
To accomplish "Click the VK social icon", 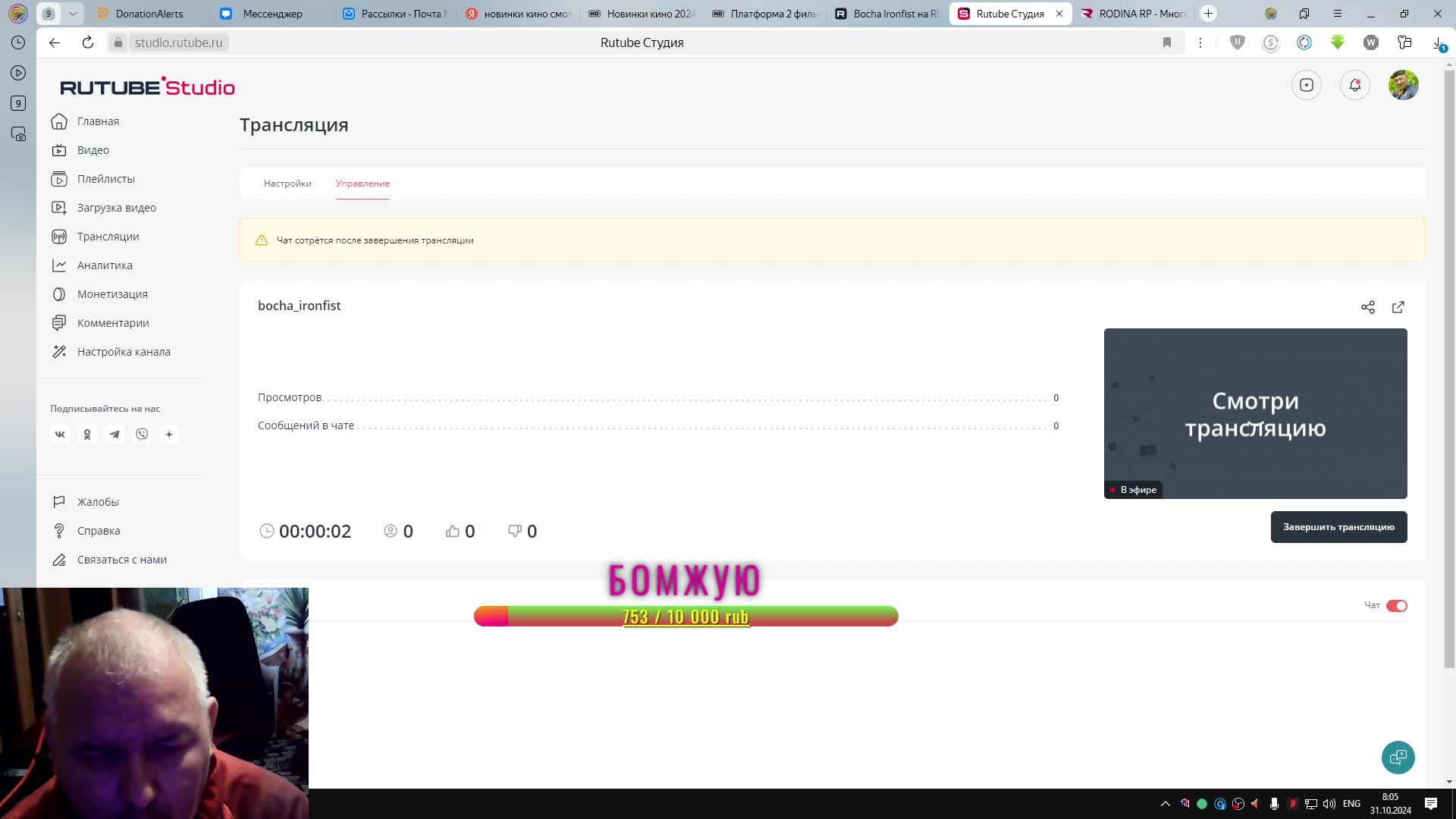I will point(60,435).
